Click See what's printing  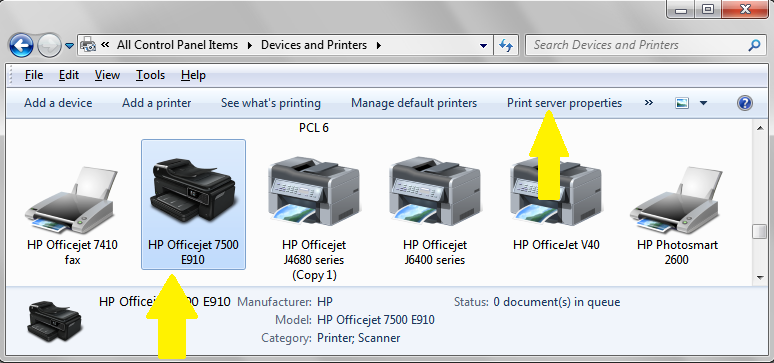point(271,103)
